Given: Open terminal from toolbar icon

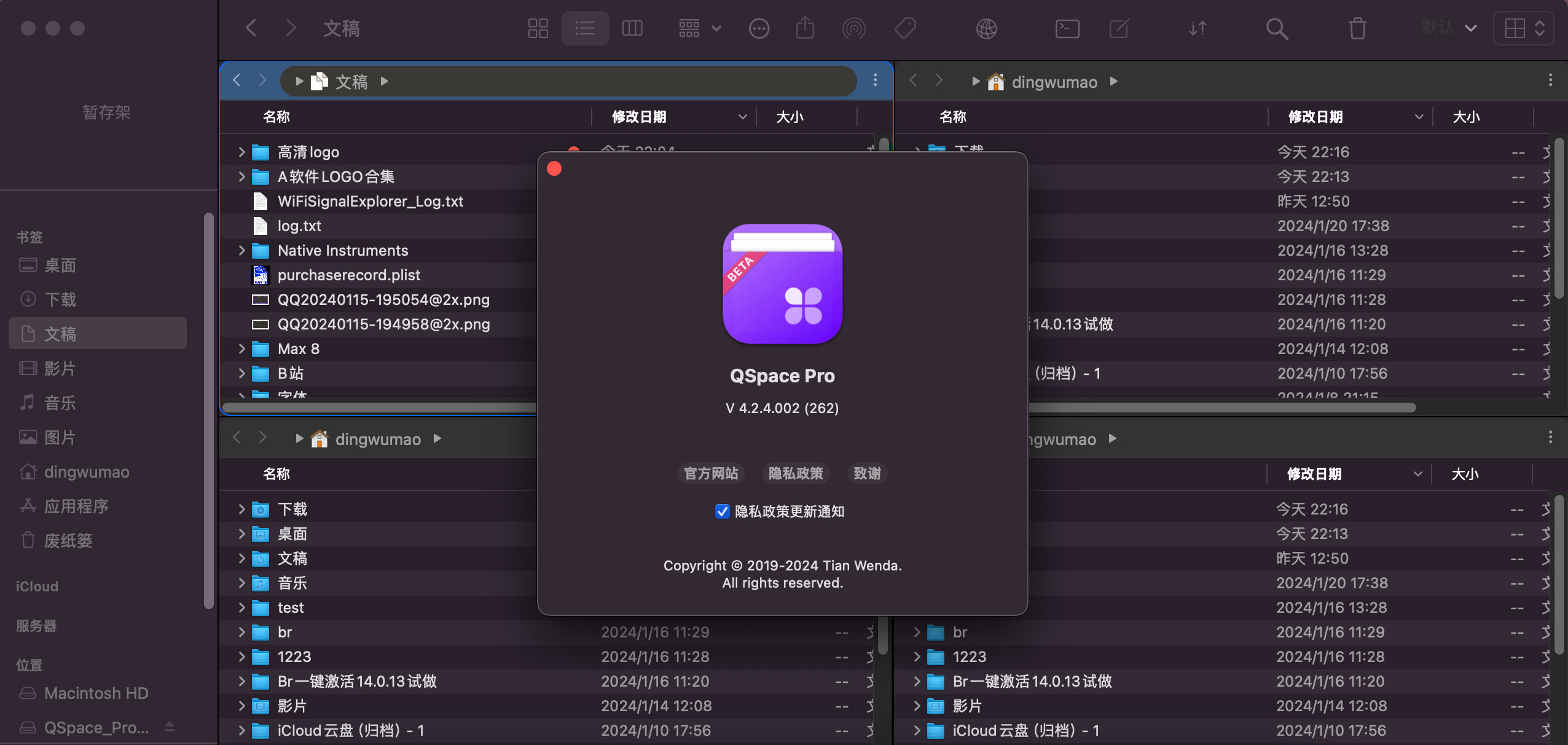Looking at the screenshot, I should 1067,28.
